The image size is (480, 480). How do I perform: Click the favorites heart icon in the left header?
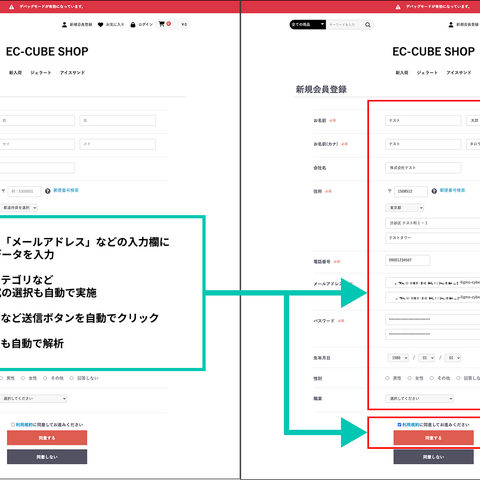click(100, 25)
